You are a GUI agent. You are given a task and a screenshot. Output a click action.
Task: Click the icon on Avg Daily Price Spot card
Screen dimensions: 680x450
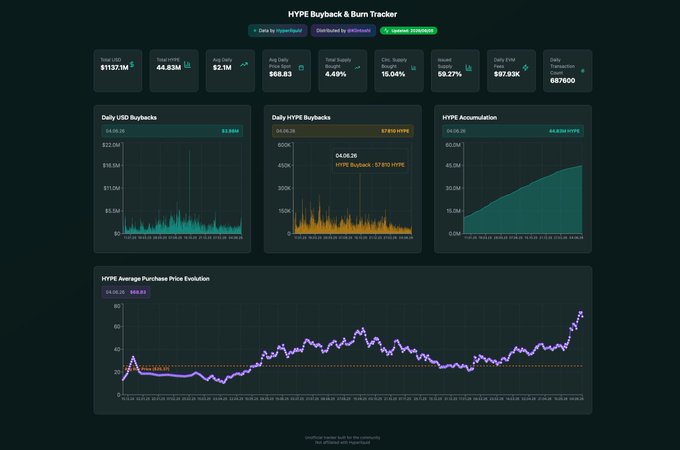(301, 68)
